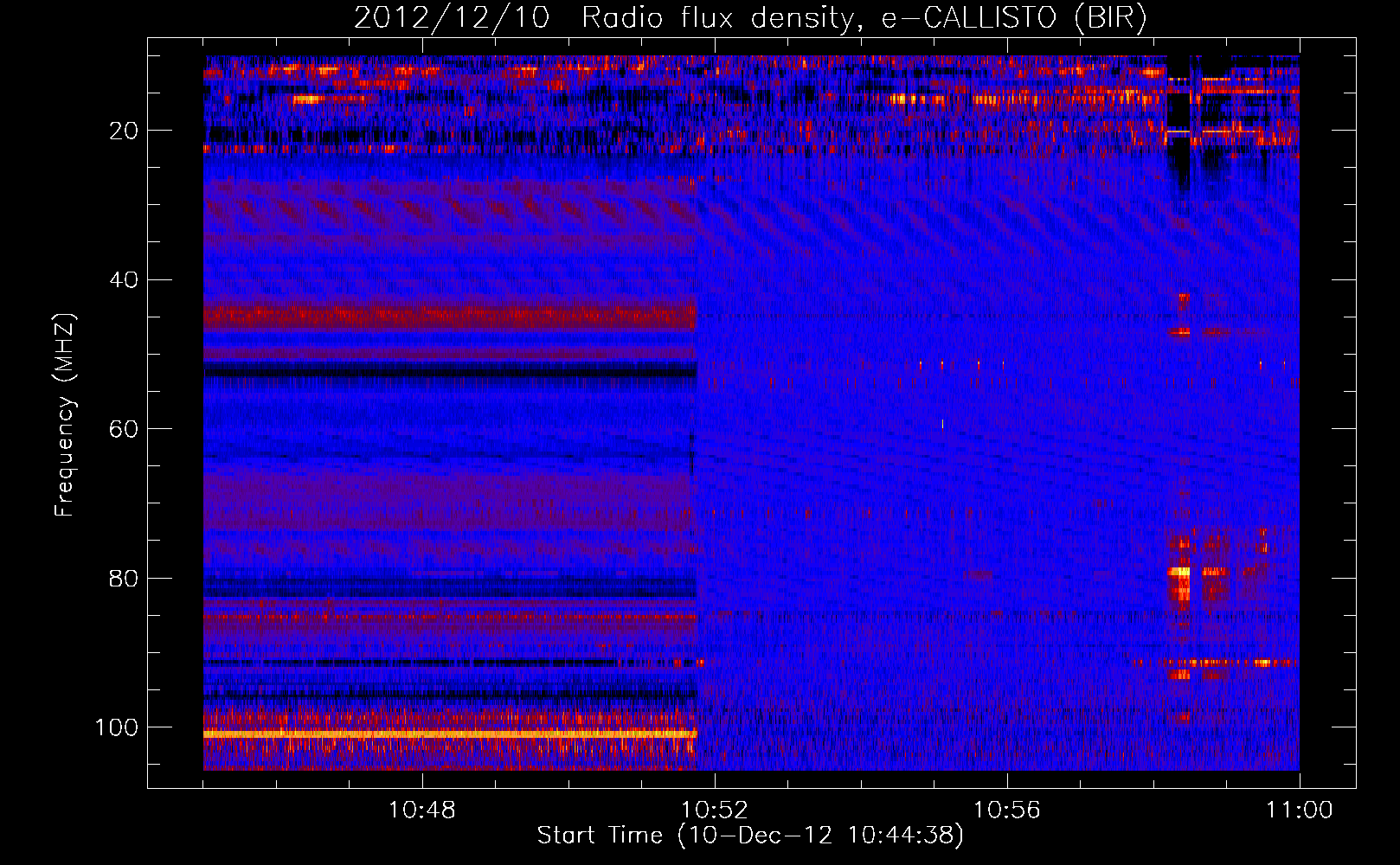Click the 10:52 time tick label
The height and width of the screenshot is (865, 1400).
[x=715, y=811]
